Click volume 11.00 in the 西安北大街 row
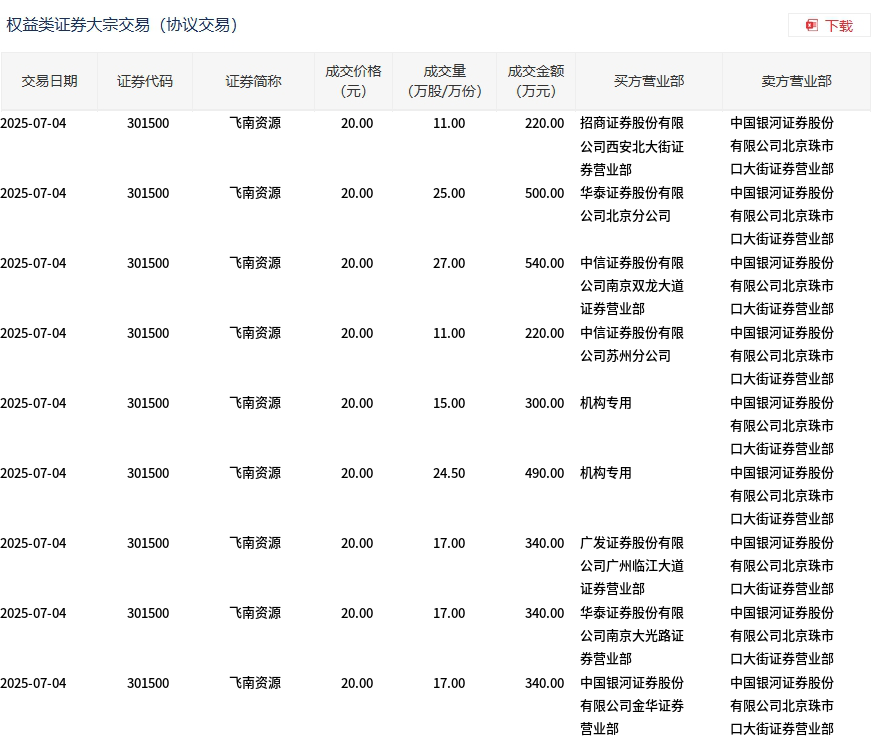The image size is (872, 742). click(449, 123)
